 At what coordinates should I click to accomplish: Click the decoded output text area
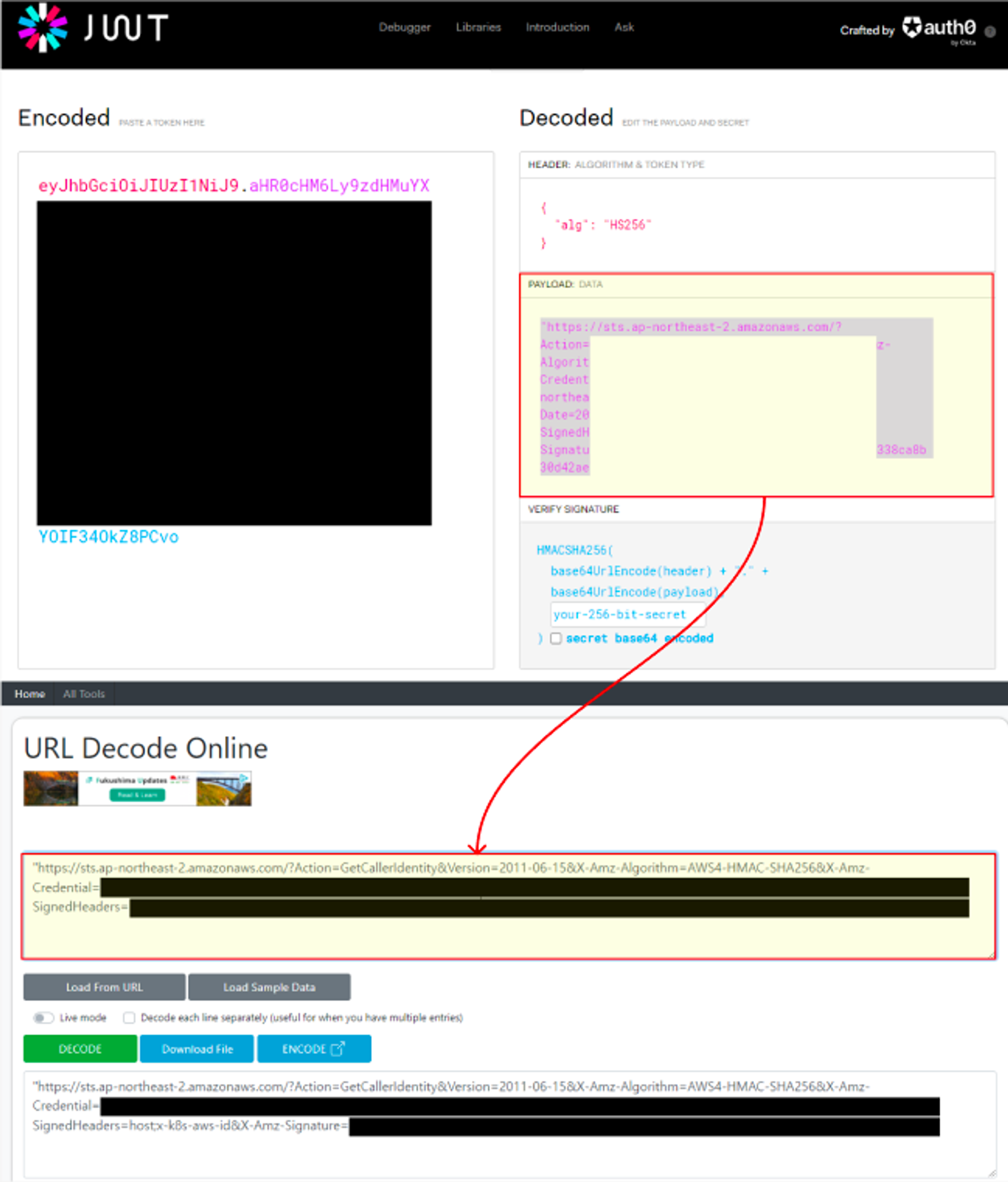[x=510, y=1125]
